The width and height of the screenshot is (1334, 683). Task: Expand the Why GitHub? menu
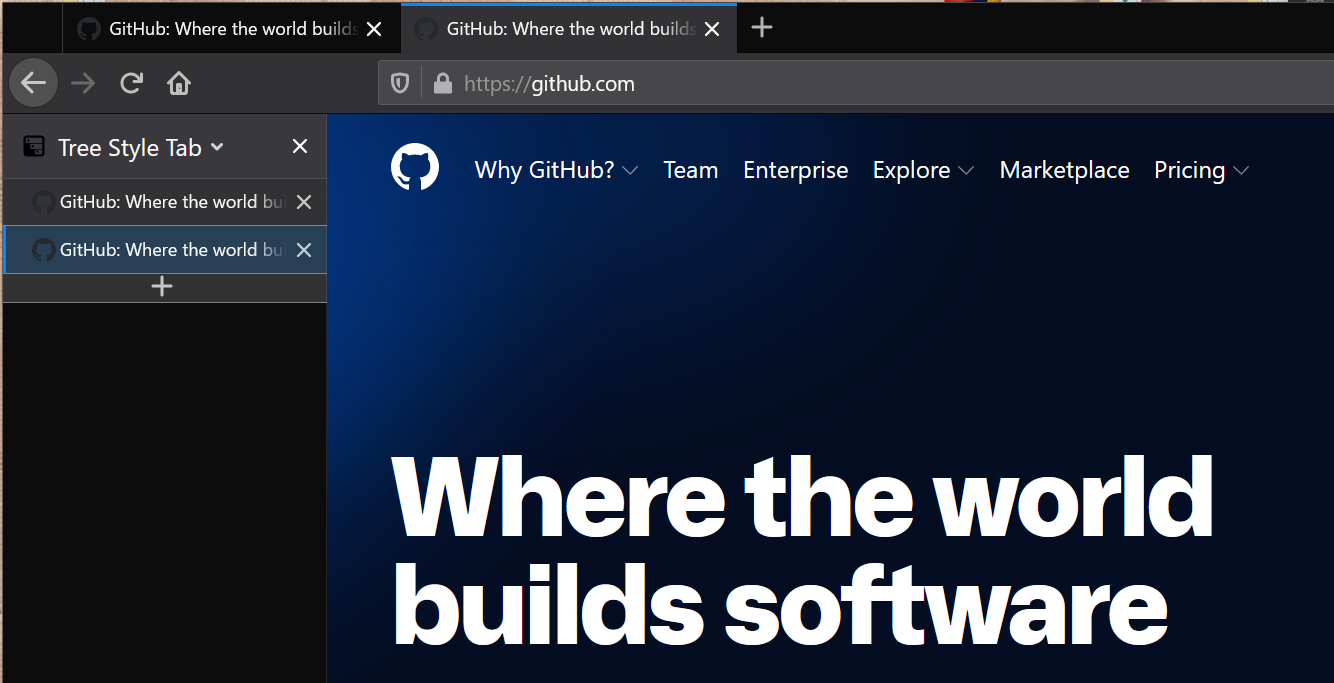click(x=556, y=170)
